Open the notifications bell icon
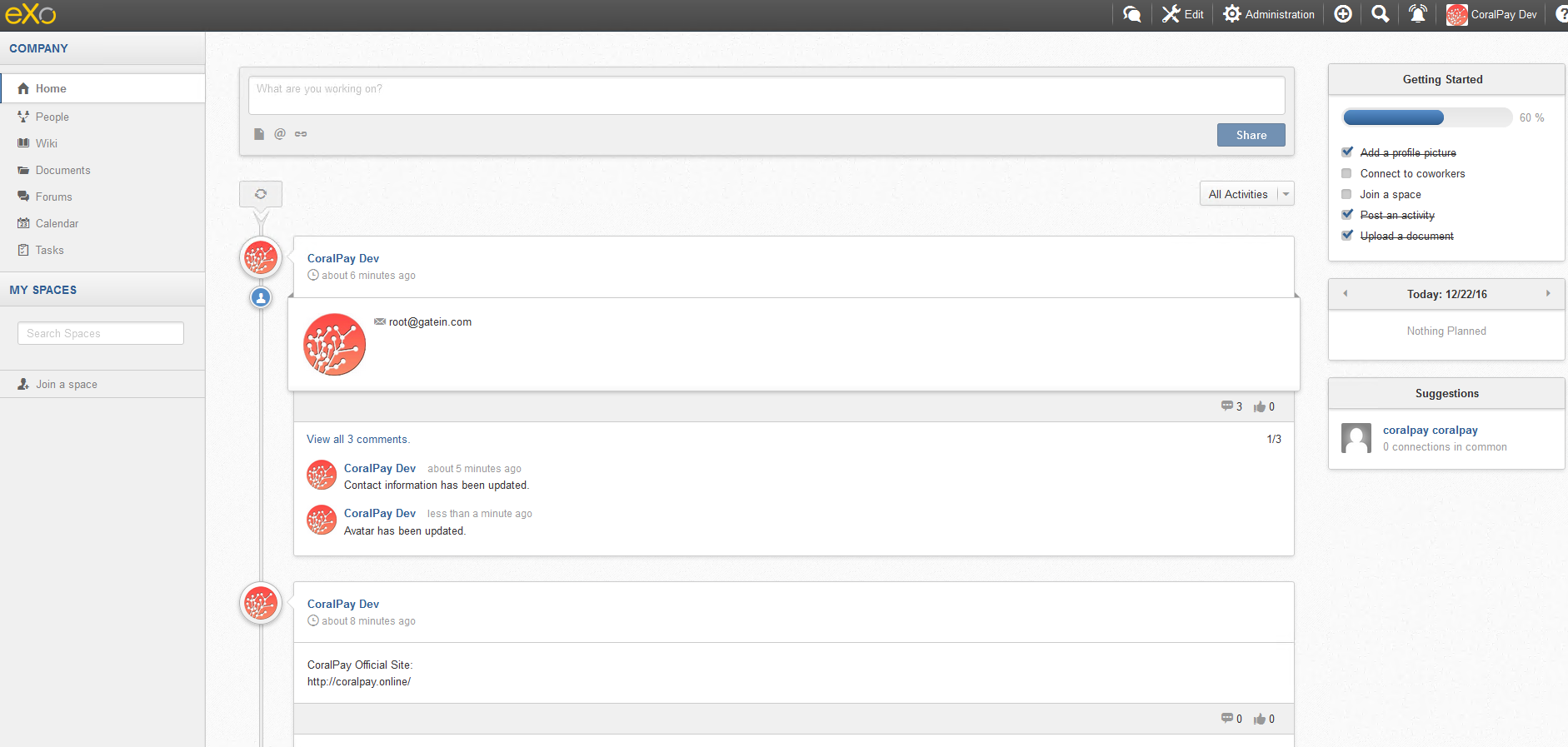Screen dimensions: 1568x747 [x=1418, y=14]
